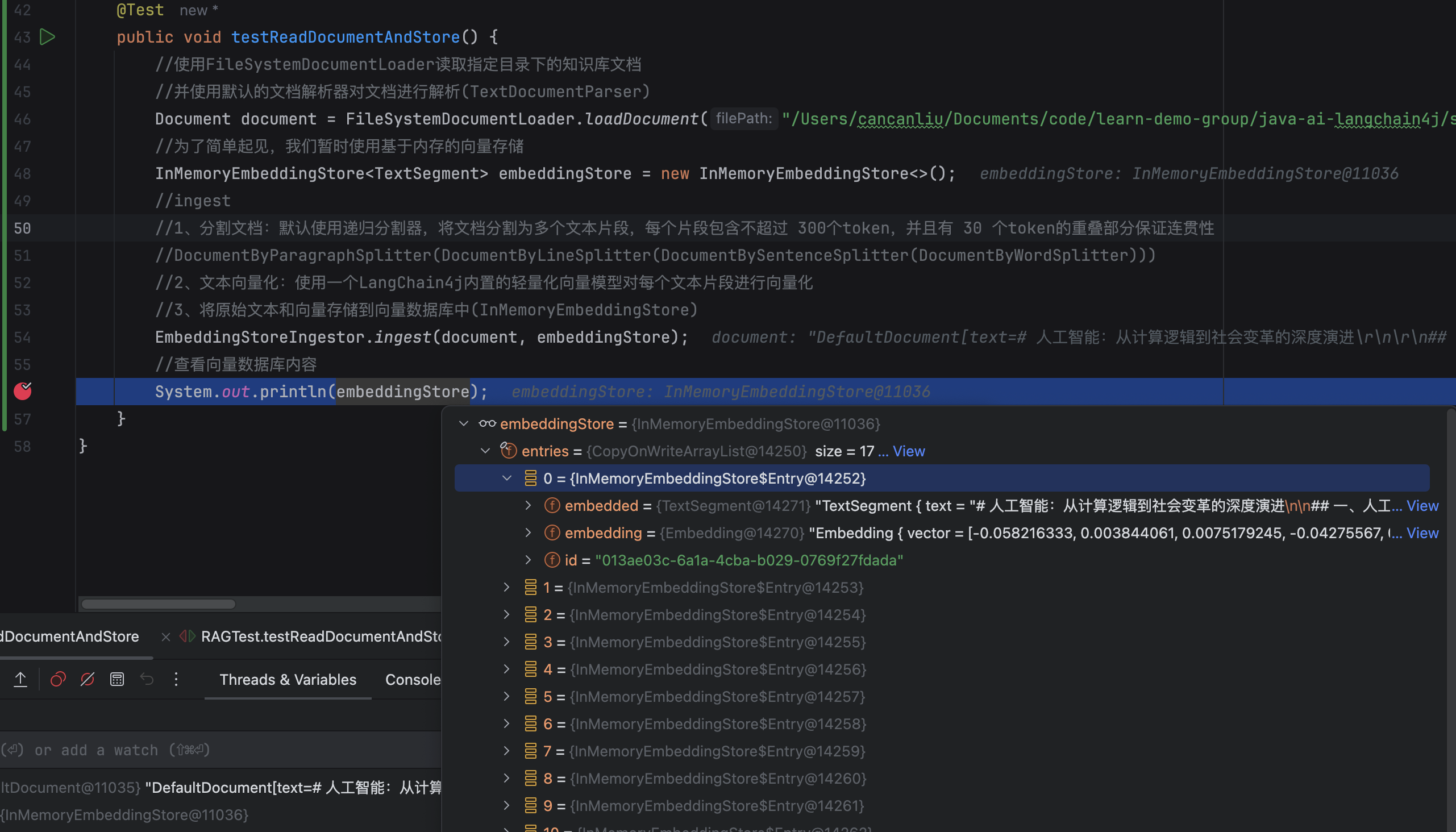
Task: Switch to the Console tab
Action: tap(412, 680)
